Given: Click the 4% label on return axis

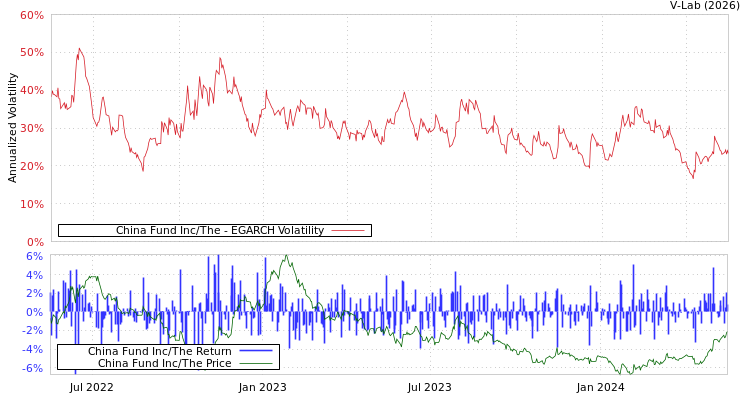Looking at the screenshot, I should click(34, 276).
